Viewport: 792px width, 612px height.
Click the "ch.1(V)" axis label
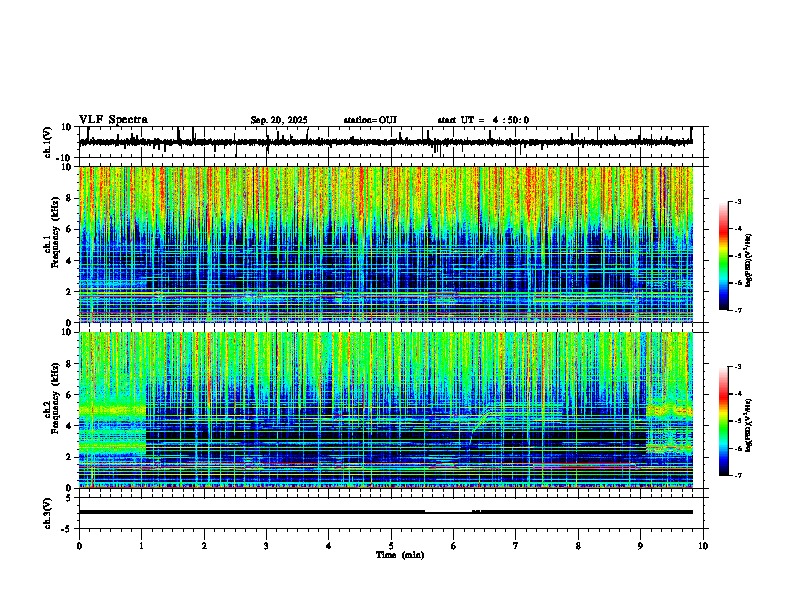[48, 142]
